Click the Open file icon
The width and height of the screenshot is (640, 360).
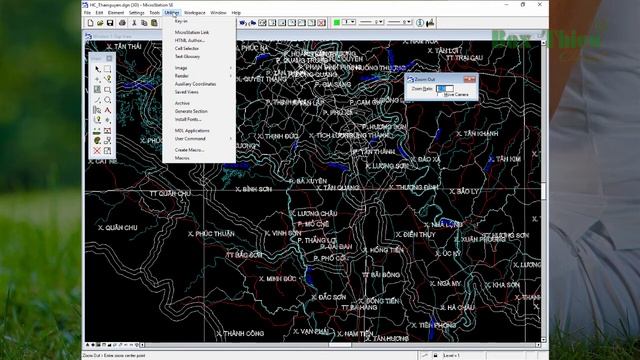tap(100, 23)
